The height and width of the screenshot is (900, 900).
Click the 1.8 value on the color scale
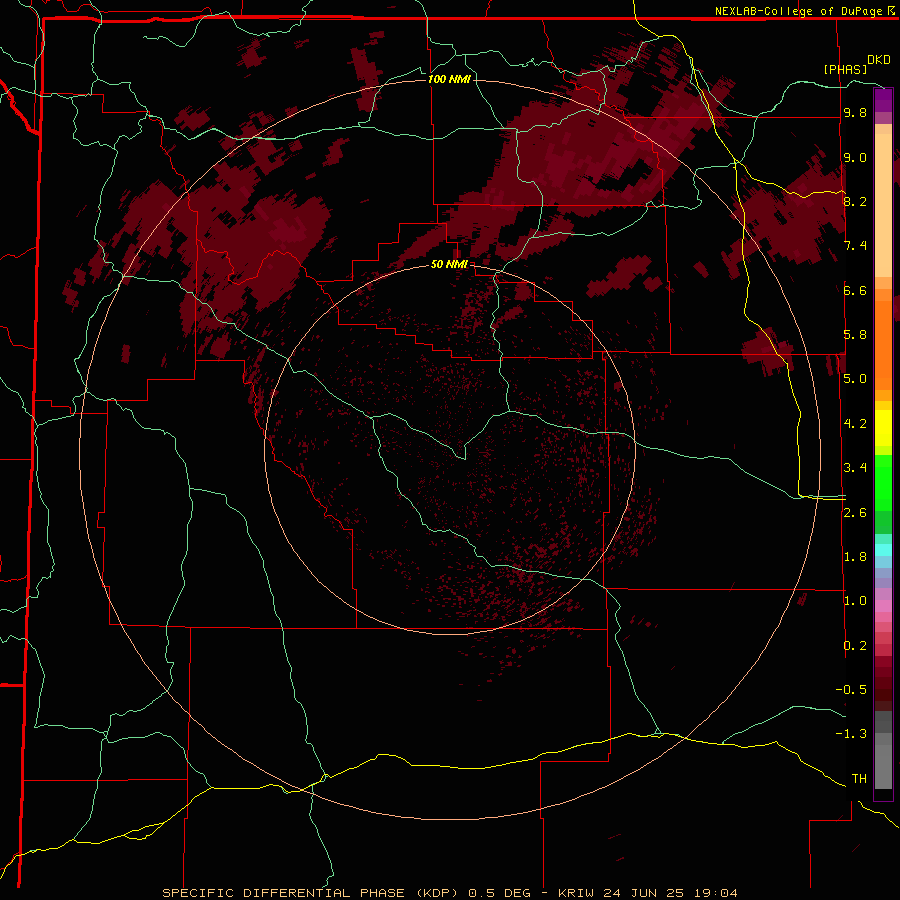pyautogui.click(x=855, y=557)
